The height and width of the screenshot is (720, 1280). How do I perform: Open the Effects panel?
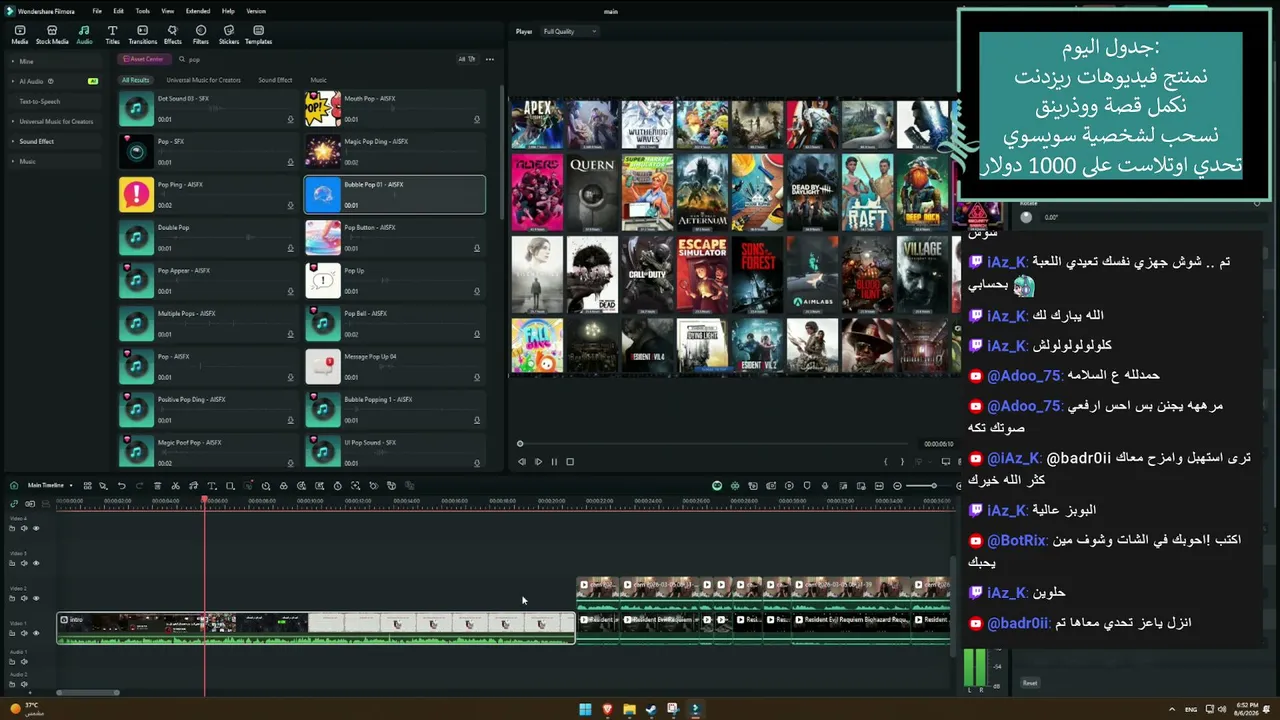tap(172, 35)
